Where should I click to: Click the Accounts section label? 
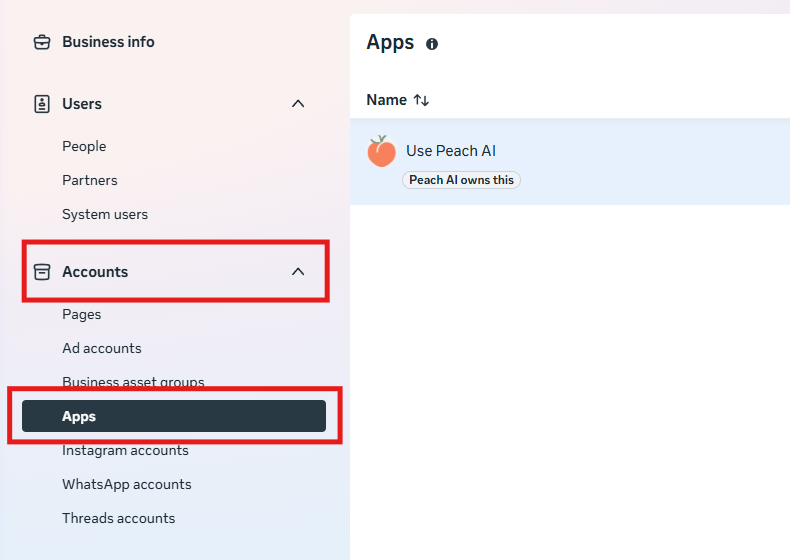point(95,272)
